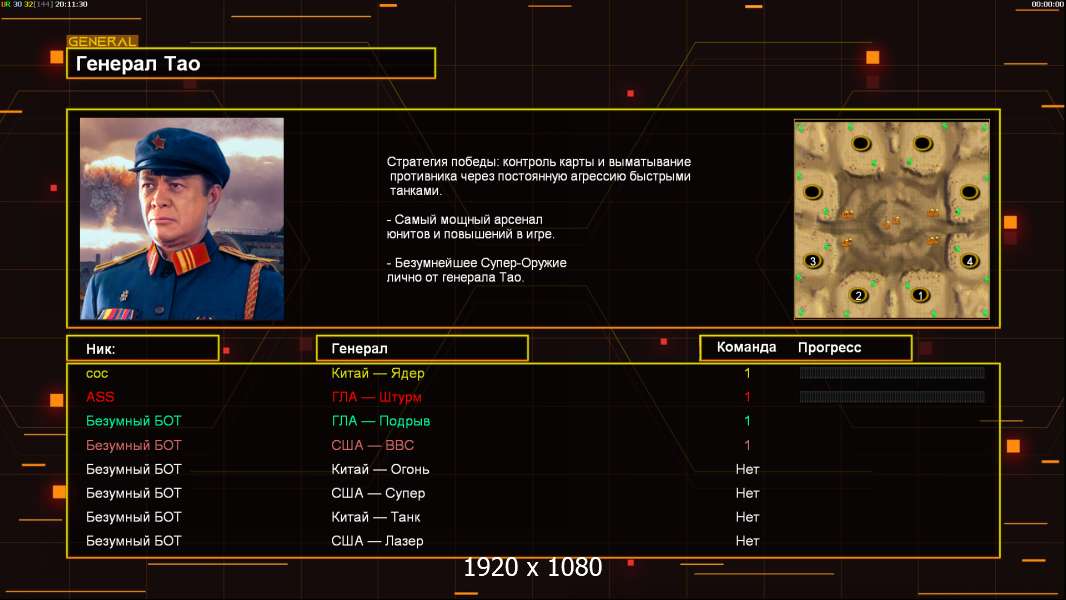1066x600 pixels.
Task: Click the progress bar in the ASS row
Action: click(x=892, y=396)
